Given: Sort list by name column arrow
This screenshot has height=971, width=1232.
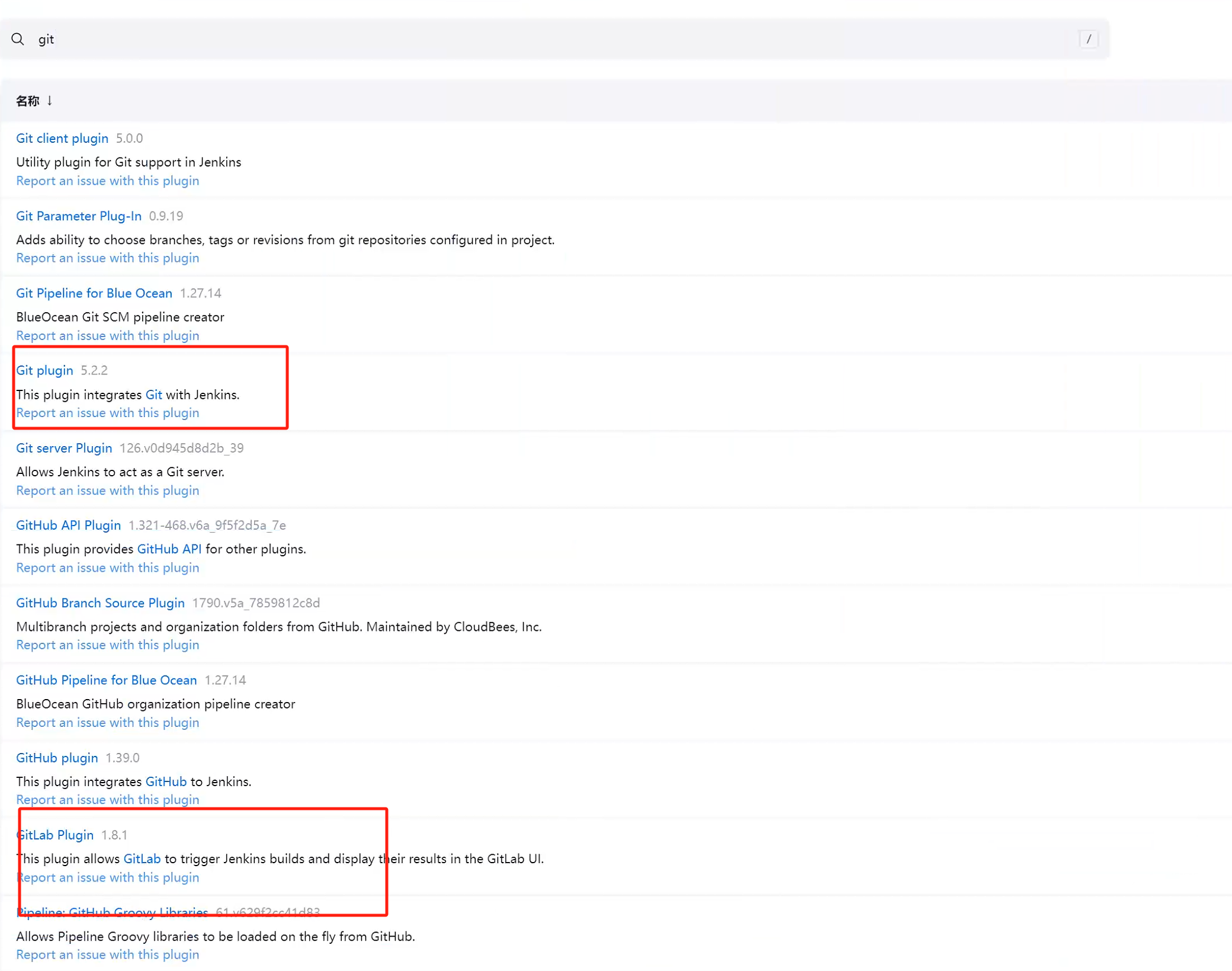Looking at the screenshot, I should pos(50,101).
